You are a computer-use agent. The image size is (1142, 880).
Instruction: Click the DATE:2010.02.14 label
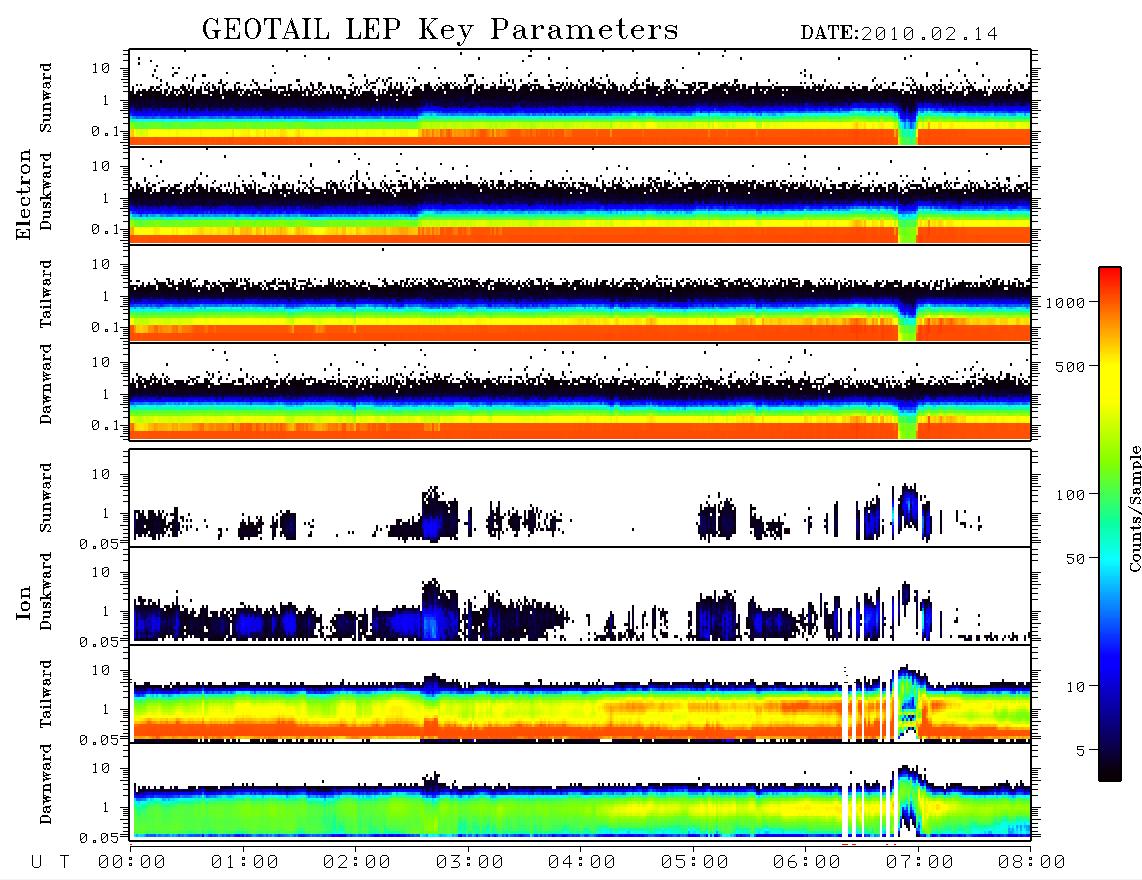(899, 34)
